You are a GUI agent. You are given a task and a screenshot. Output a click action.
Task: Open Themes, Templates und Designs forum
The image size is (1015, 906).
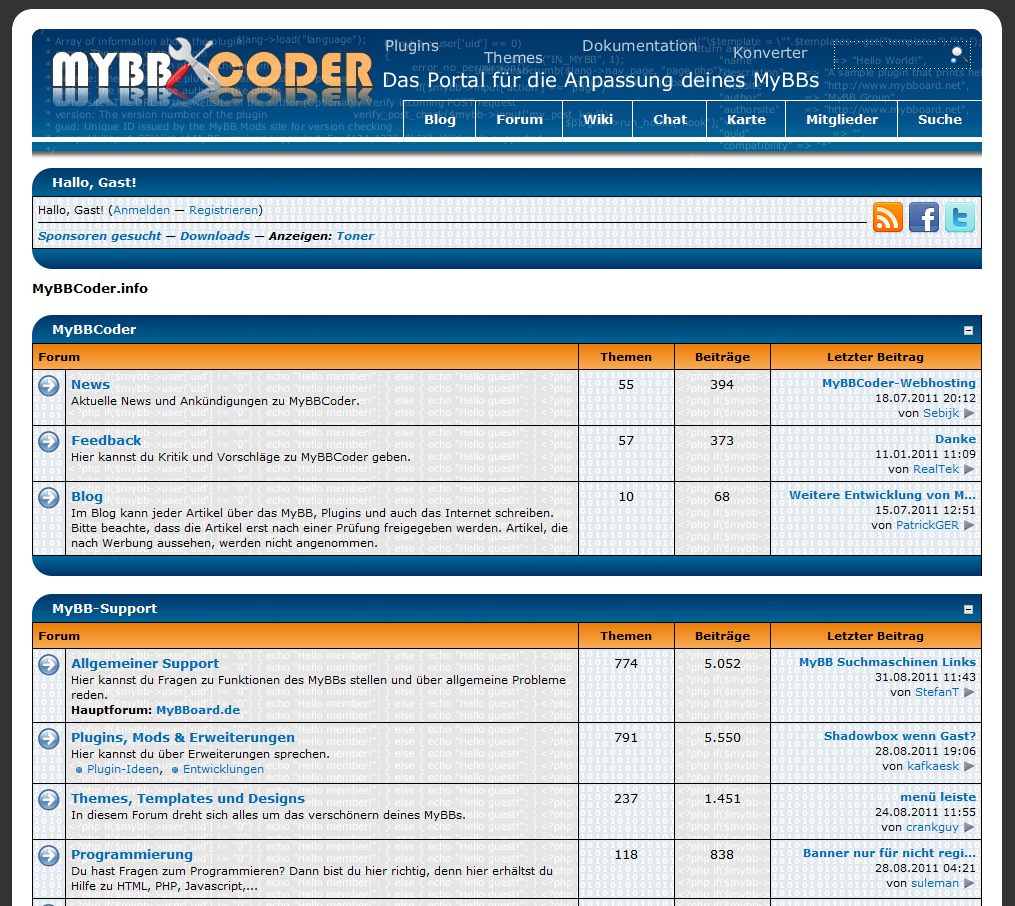pos(188,798)
